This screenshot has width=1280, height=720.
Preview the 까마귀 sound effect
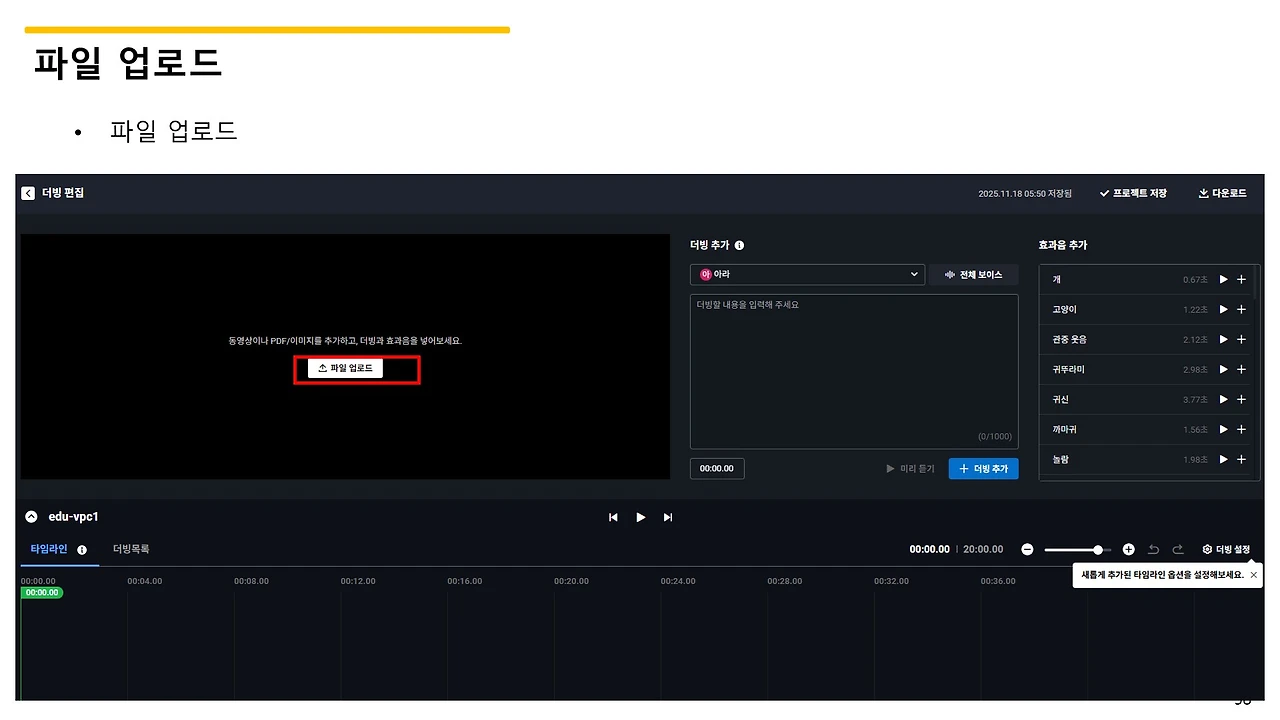1223,430
